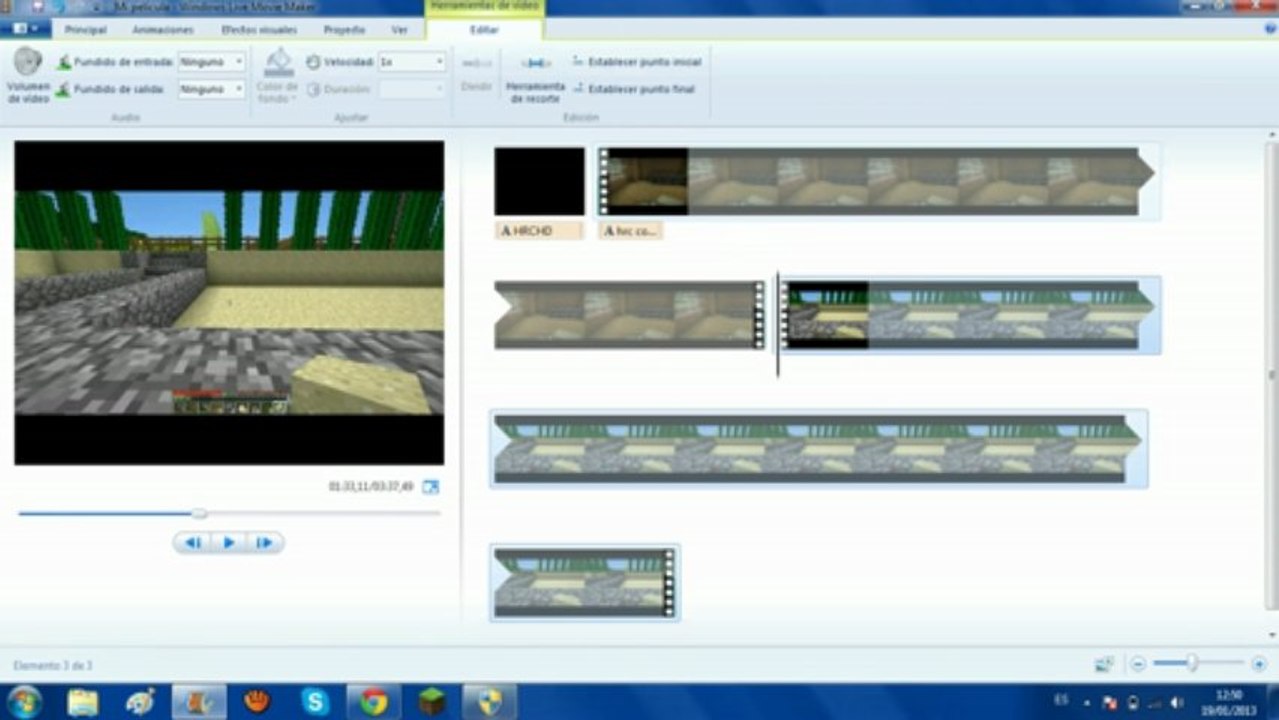Click Establecer punto final
1279x720 pixels.
[634, 89]
